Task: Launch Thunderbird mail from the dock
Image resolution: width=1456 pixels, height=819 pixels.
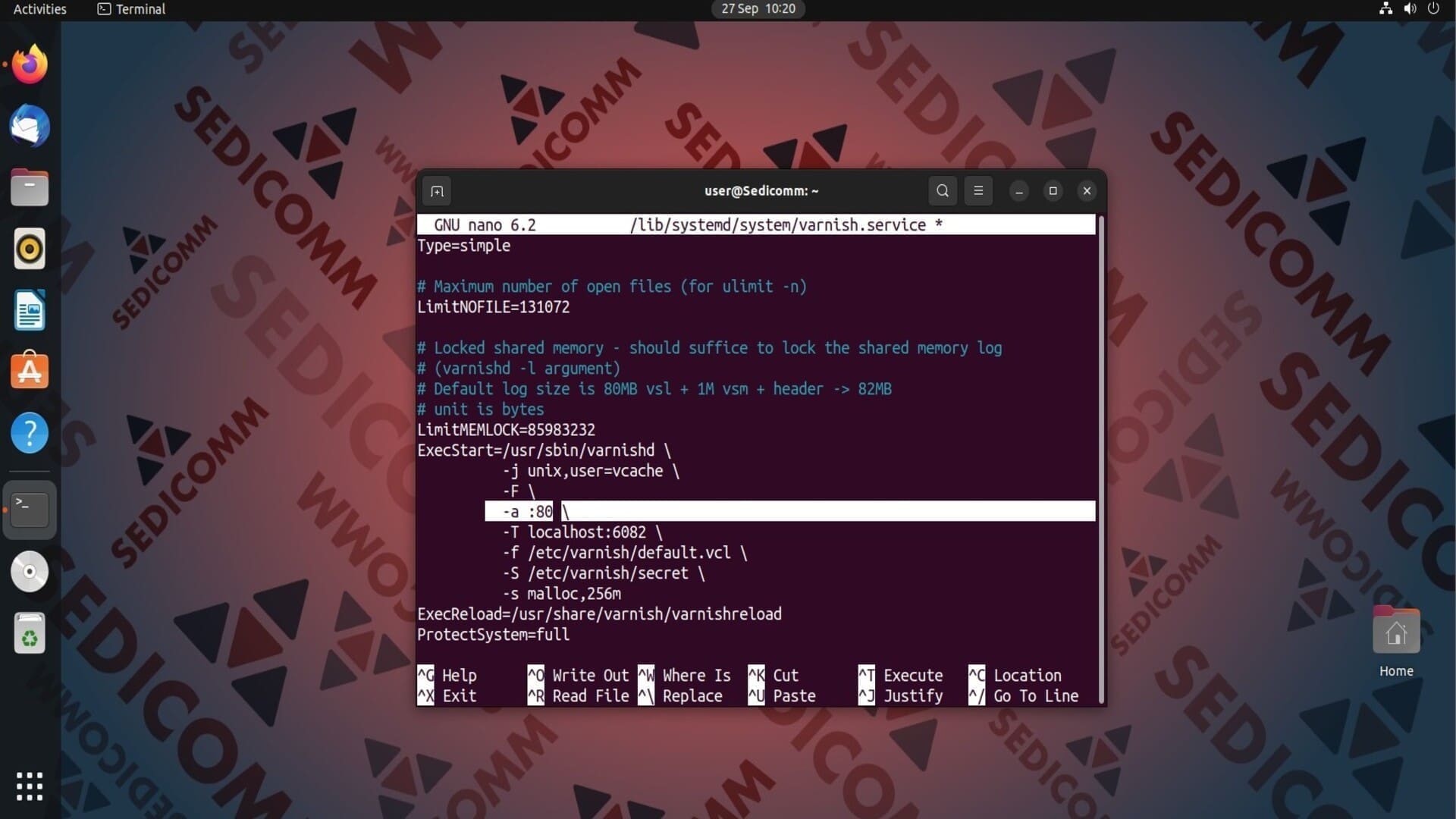Action: pyautogui.click(x=30, y=126)
